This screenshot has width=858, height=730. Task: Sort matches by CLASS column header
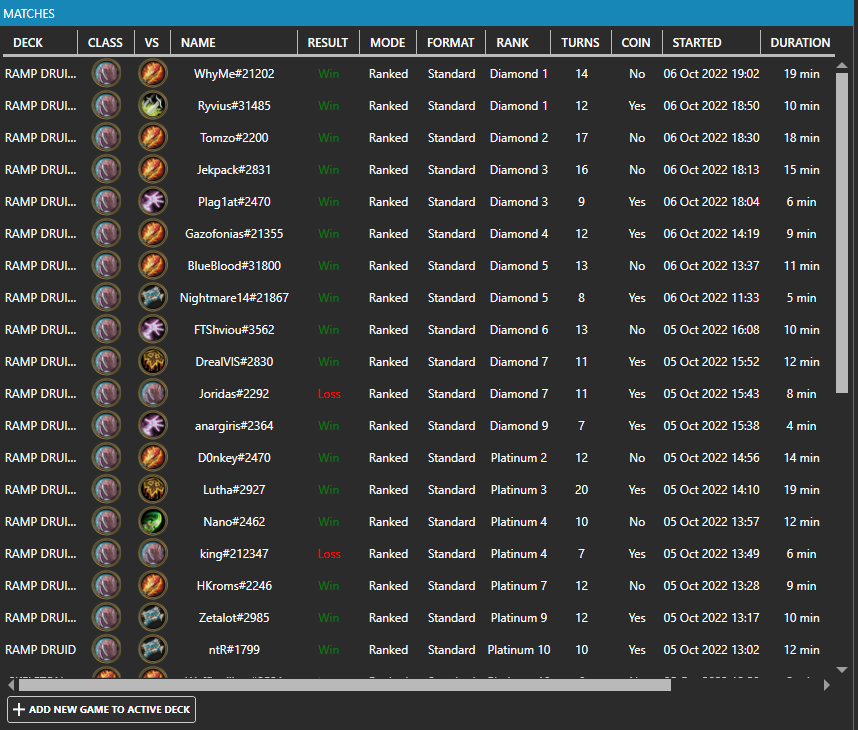105,43
